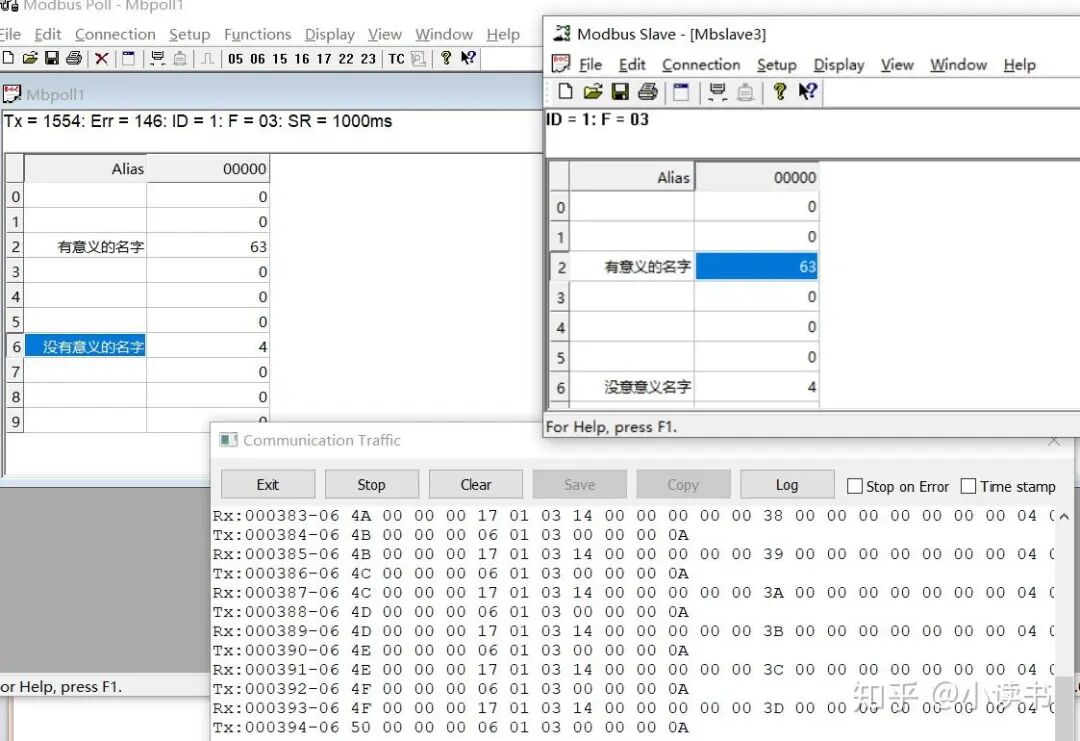Click Save button in Communication Traffic

pos(579,484)
